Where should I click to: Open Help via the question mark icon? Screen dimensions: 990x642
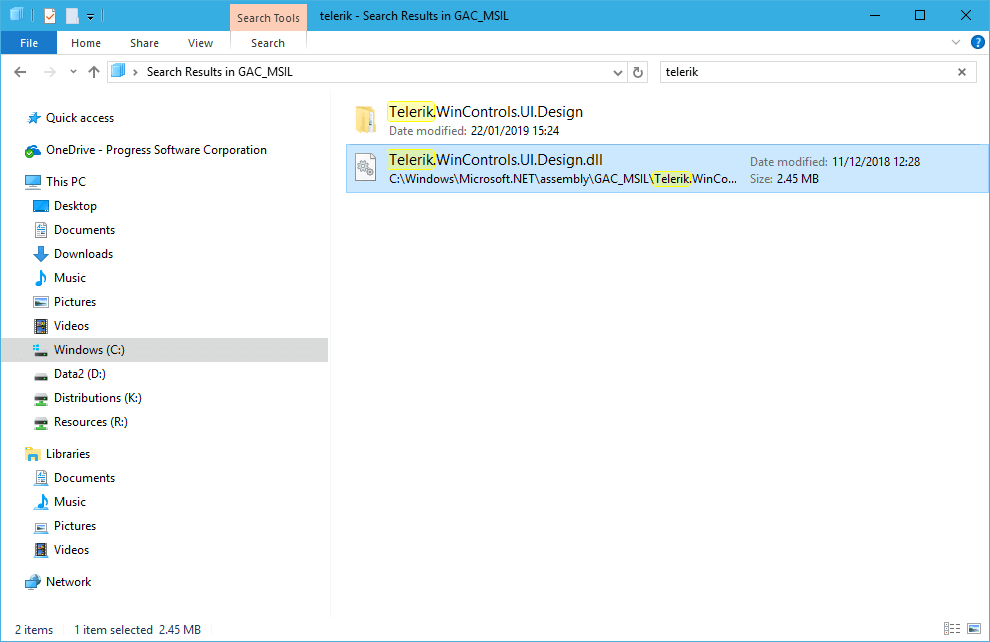pyautogui.click(x=977, y=42)
